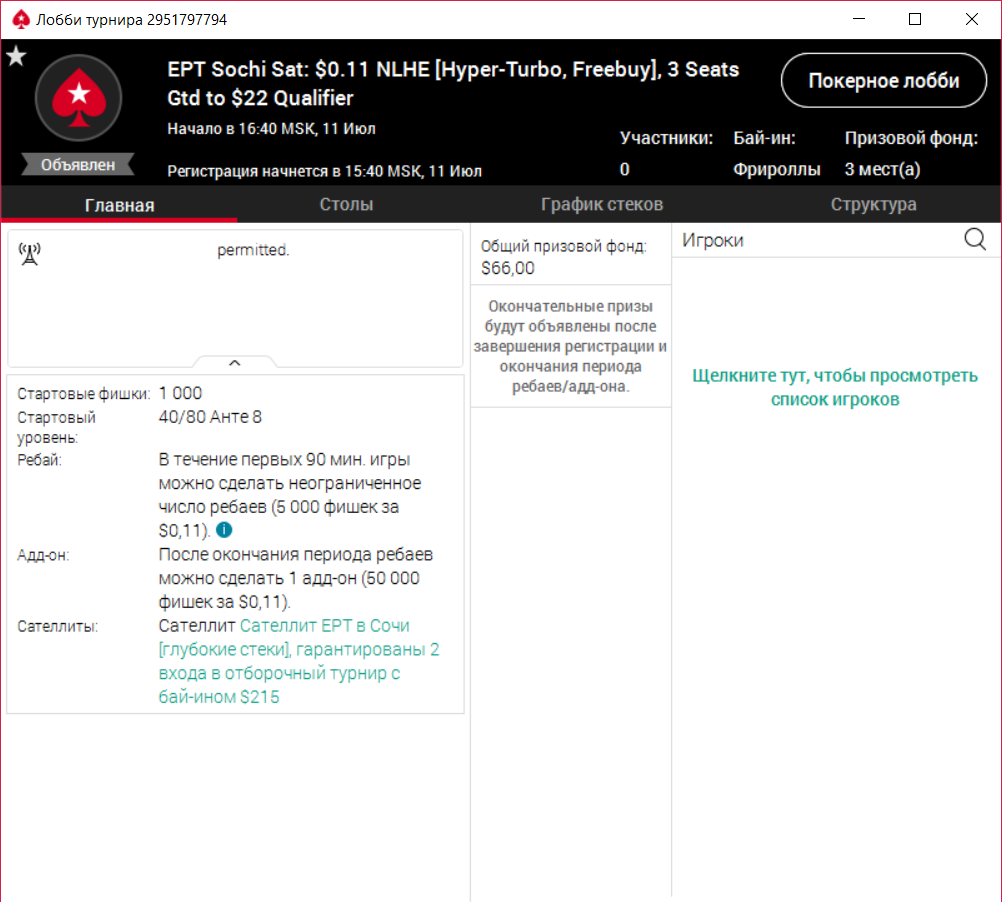Click the Ребай label
The height and width of the screenshot is (902, 1002).
[x=40, y=460]
